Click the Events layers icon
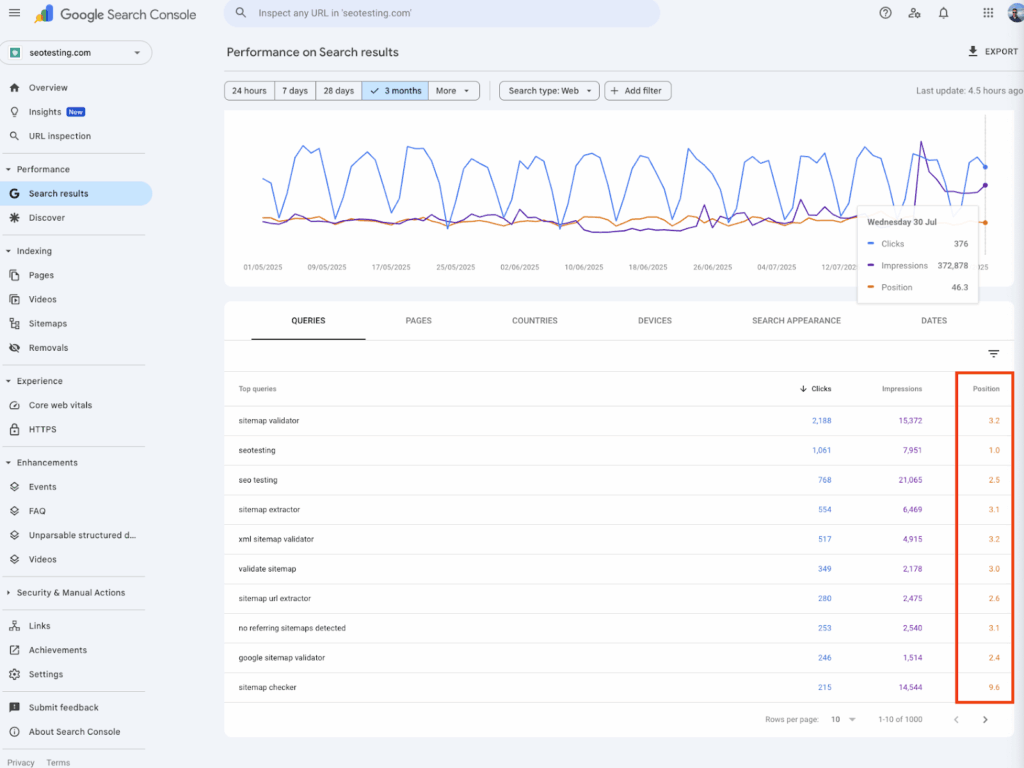Screen dimensions: 1024x768 click(x=14, y=487)
